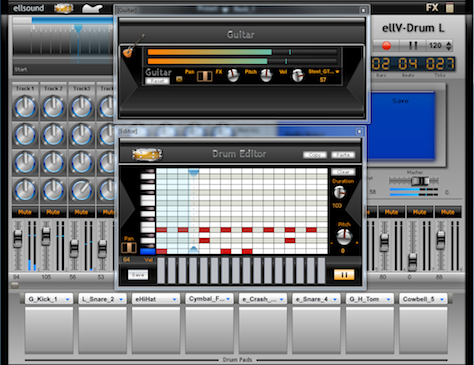Turn the top knob of Track 2
This screenshot has height=365, width=474.
point(53,107)
